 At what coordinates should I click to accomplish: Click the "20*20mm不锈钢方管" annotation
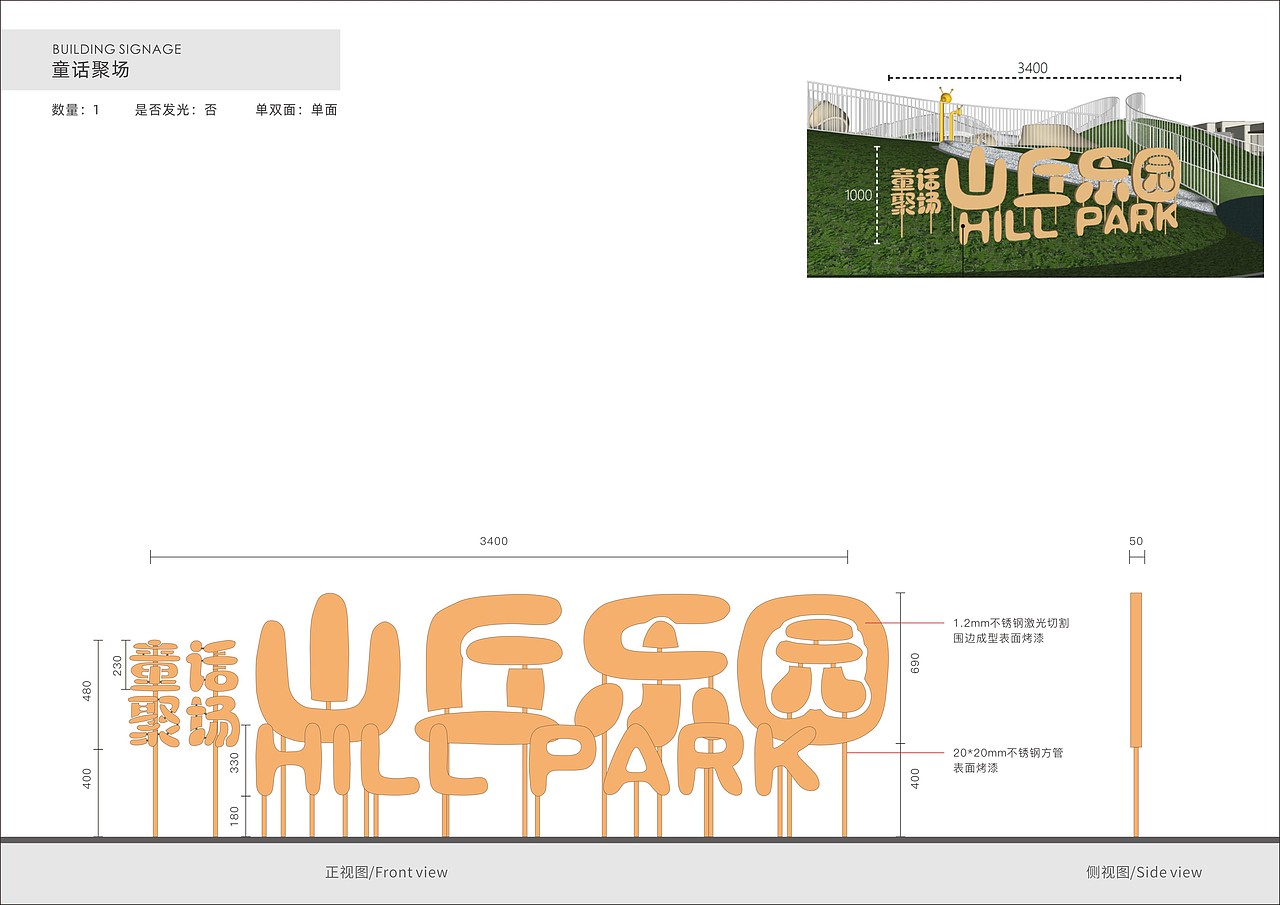(x=1008, y=752)
